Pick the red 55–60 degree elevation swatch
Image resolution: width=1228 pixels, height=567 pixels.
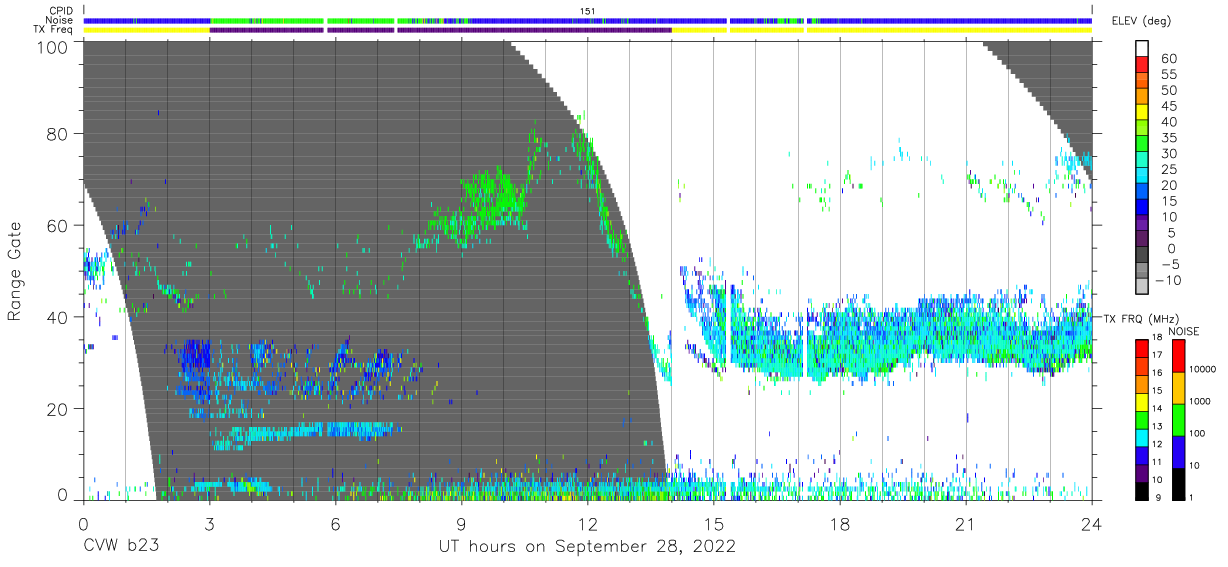tap(1143, 66)
